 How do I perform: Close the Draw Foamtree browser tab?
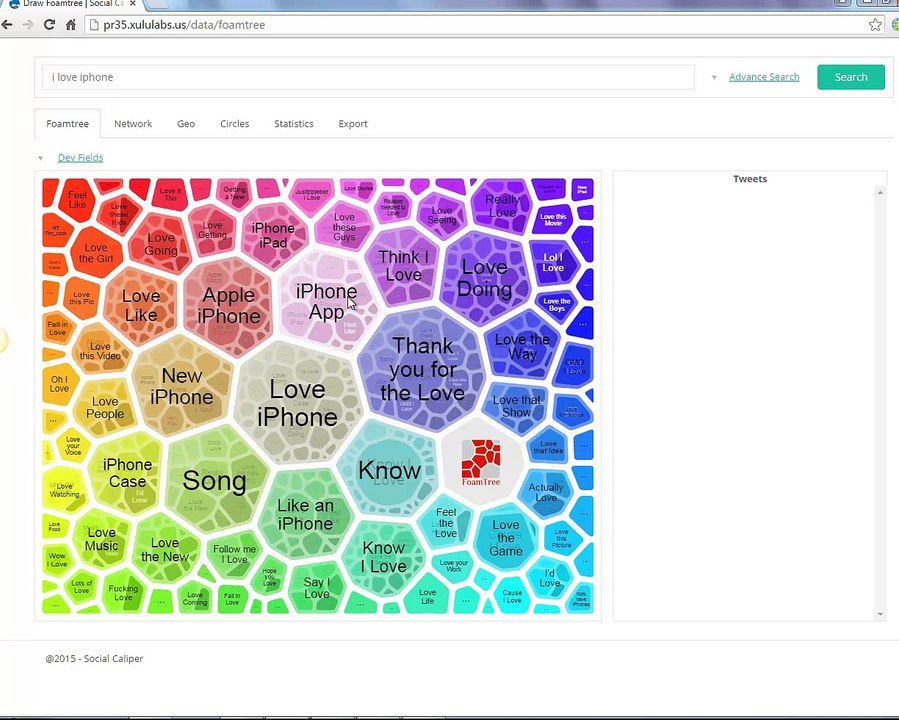pos(132,3)
